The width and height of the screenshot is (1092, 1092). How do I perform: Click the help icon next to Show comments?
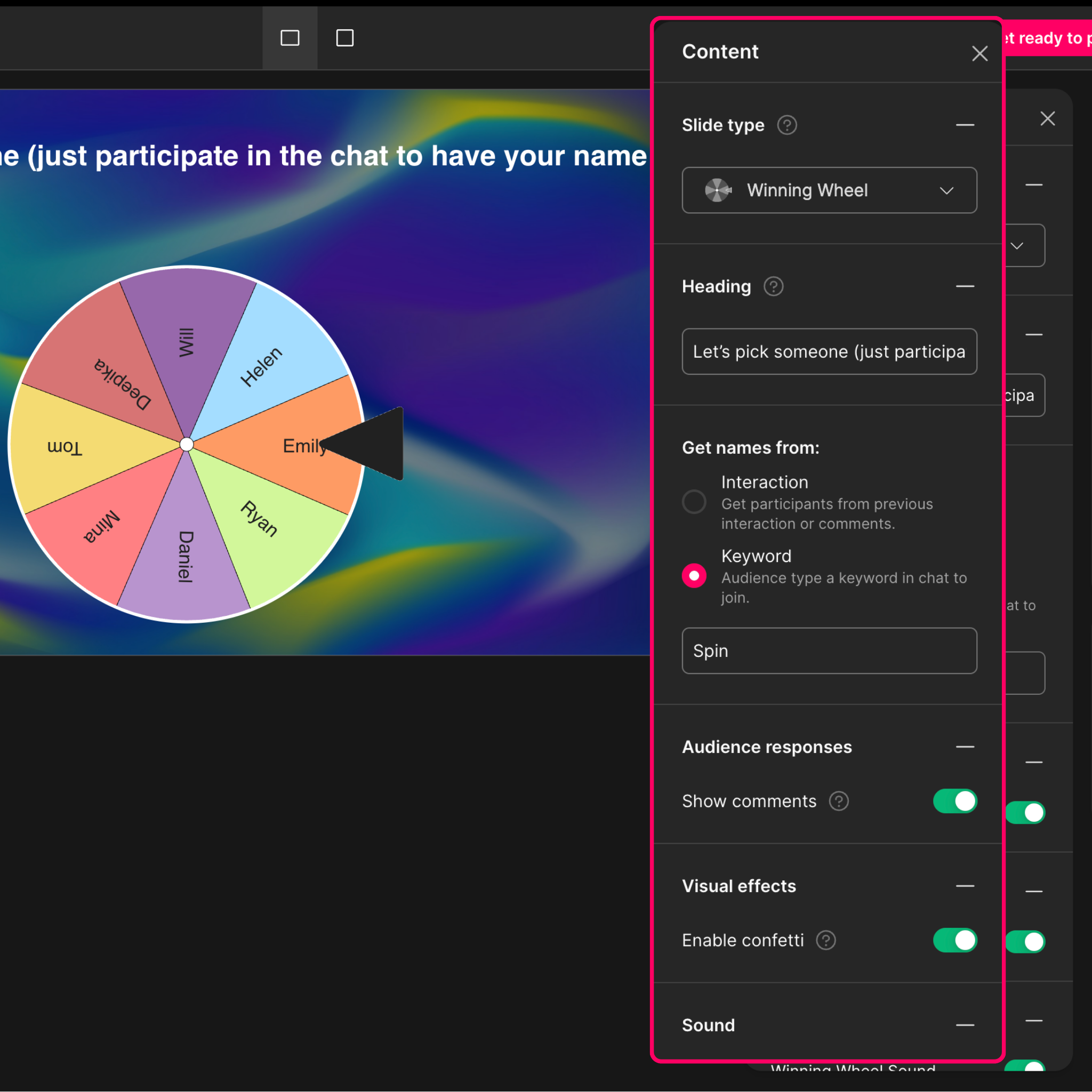coord(838,801)
